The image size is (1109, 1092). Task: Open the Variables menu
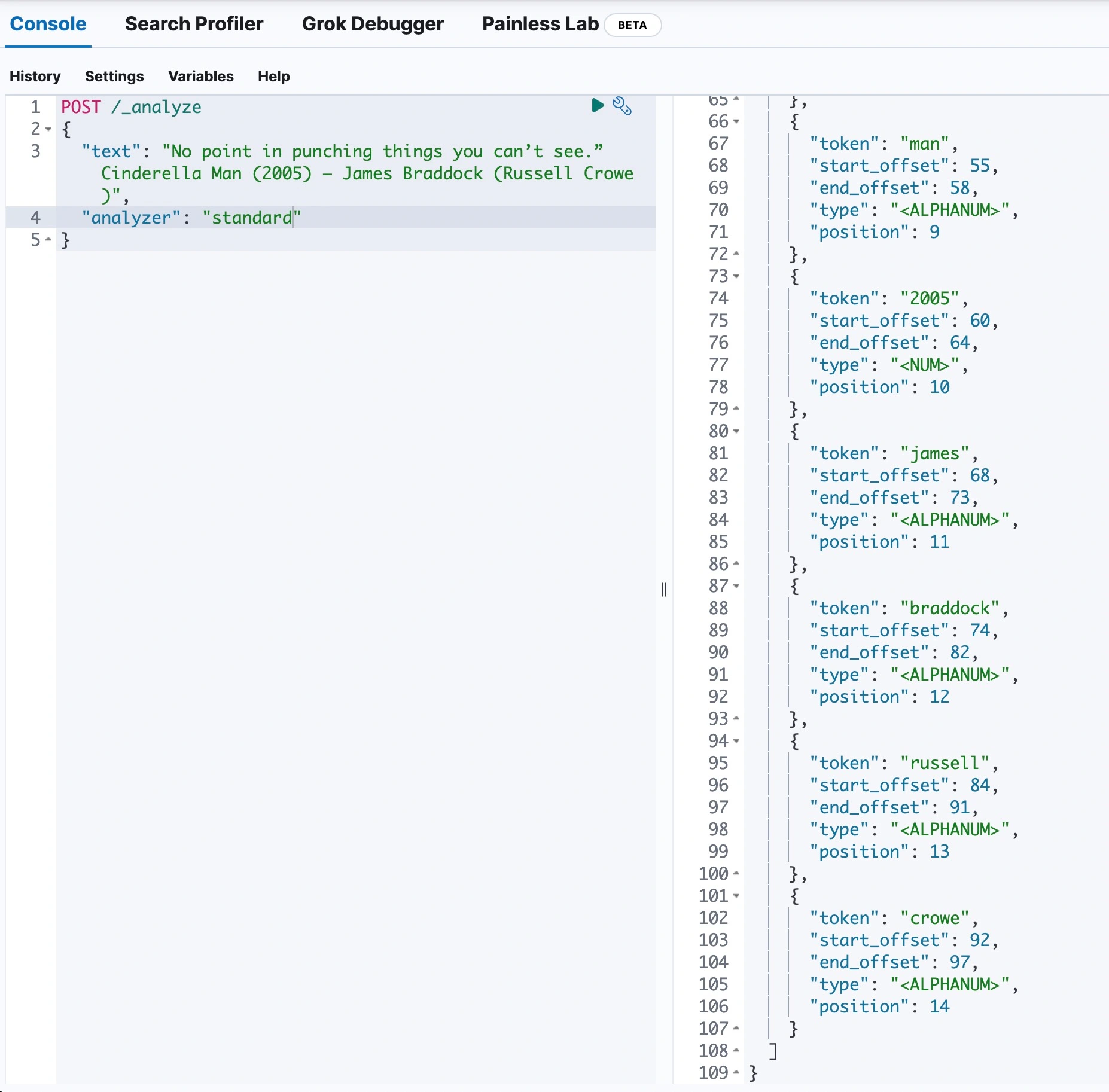[200, 76]
